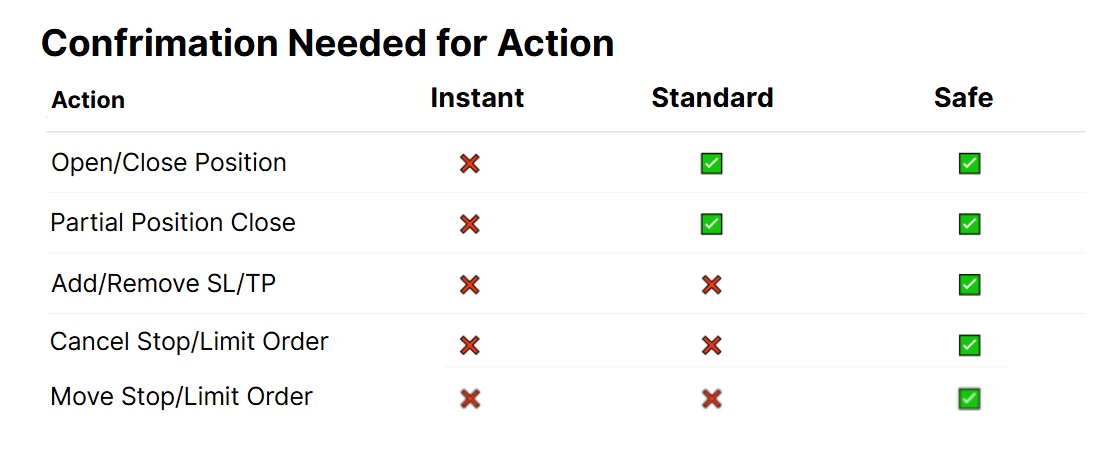This screenshot has width=1096, height=467.
Task: Toggle green check for Cancel Stop/Limit Order under Safe
Action: [969, 345]
